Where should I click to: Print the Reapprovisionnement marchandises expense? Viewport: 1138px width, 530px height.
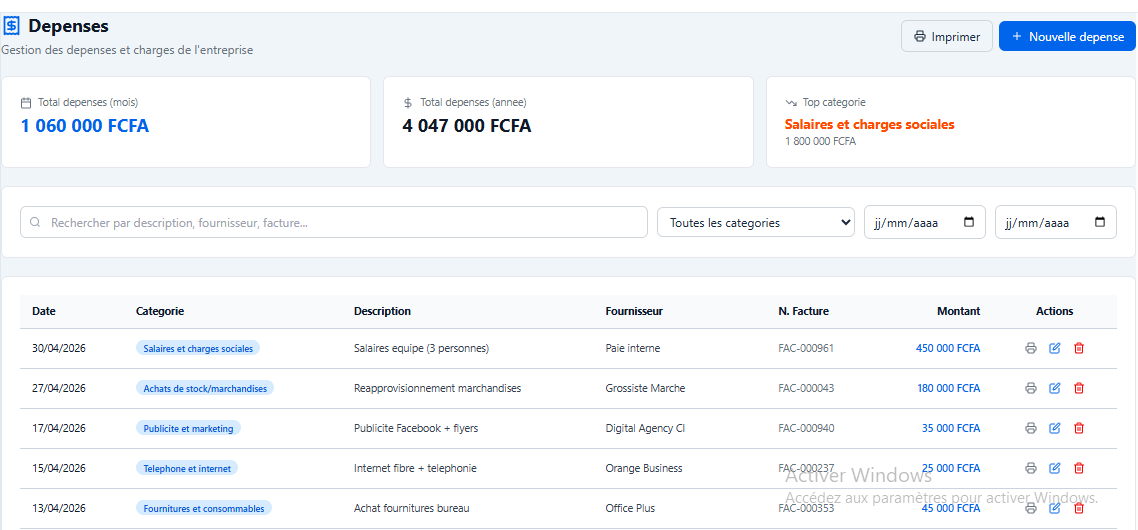pyautogui.click(x=1031, y=388)
